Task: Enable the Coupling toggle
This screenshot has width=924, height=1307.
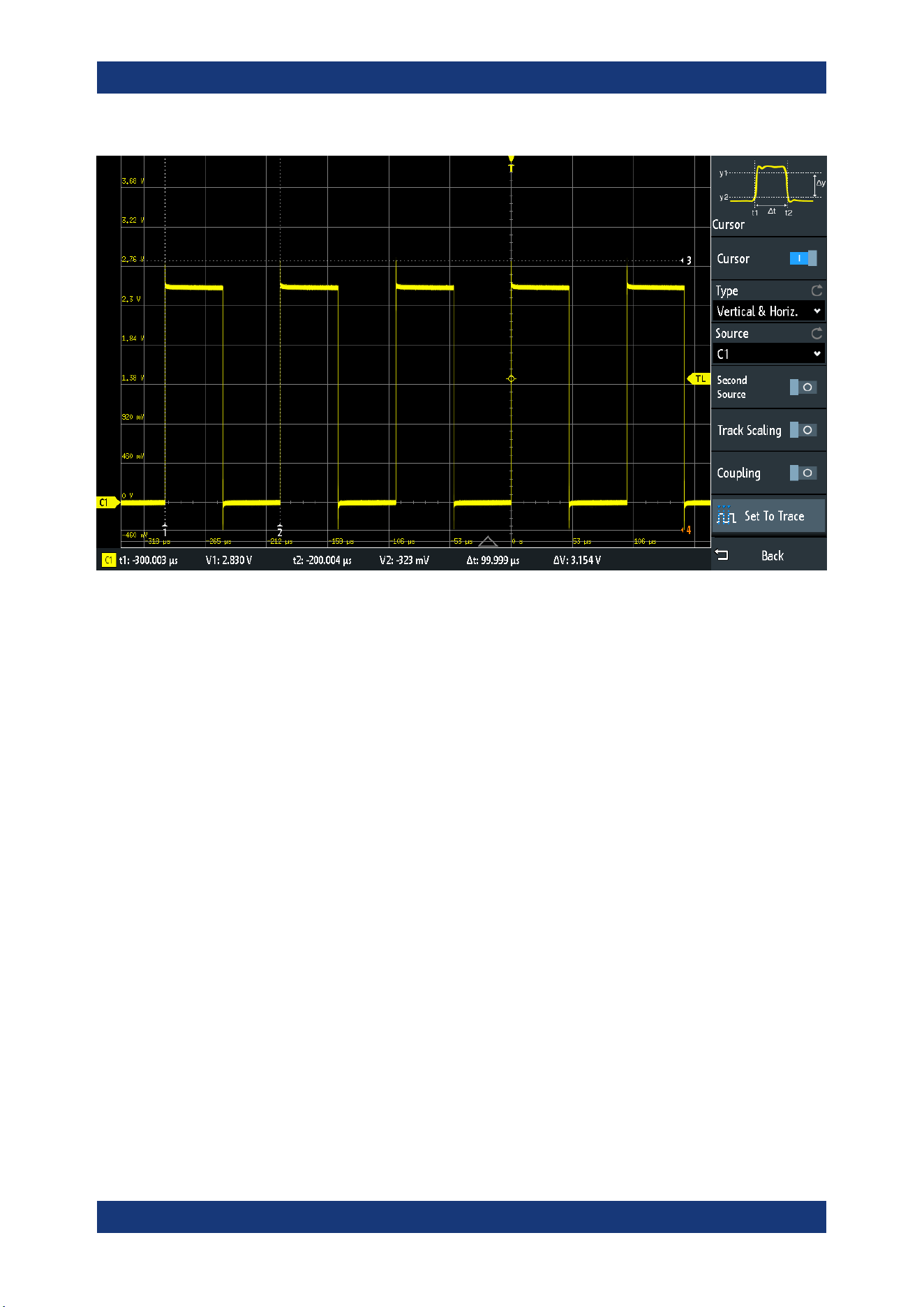Action: (803, 473)
